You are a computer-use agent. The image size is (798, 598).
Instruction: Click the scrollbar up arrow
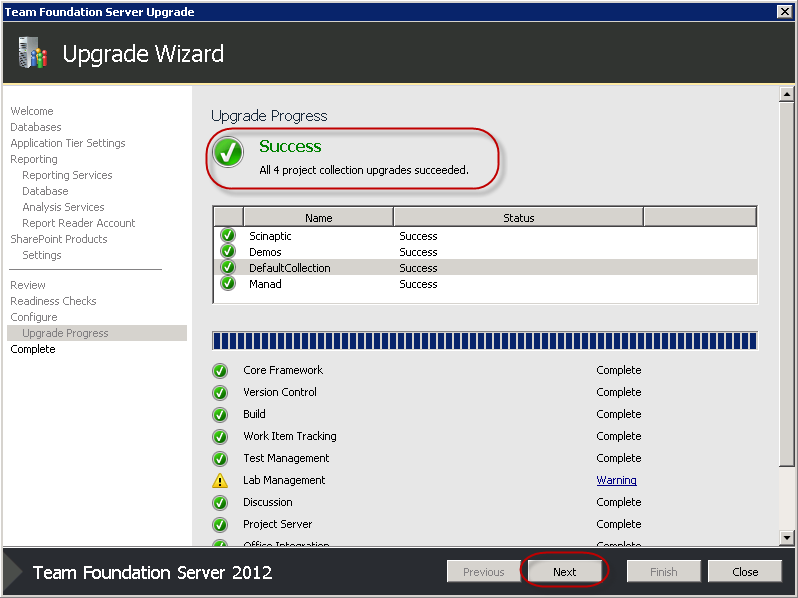[x=786, y=95]
